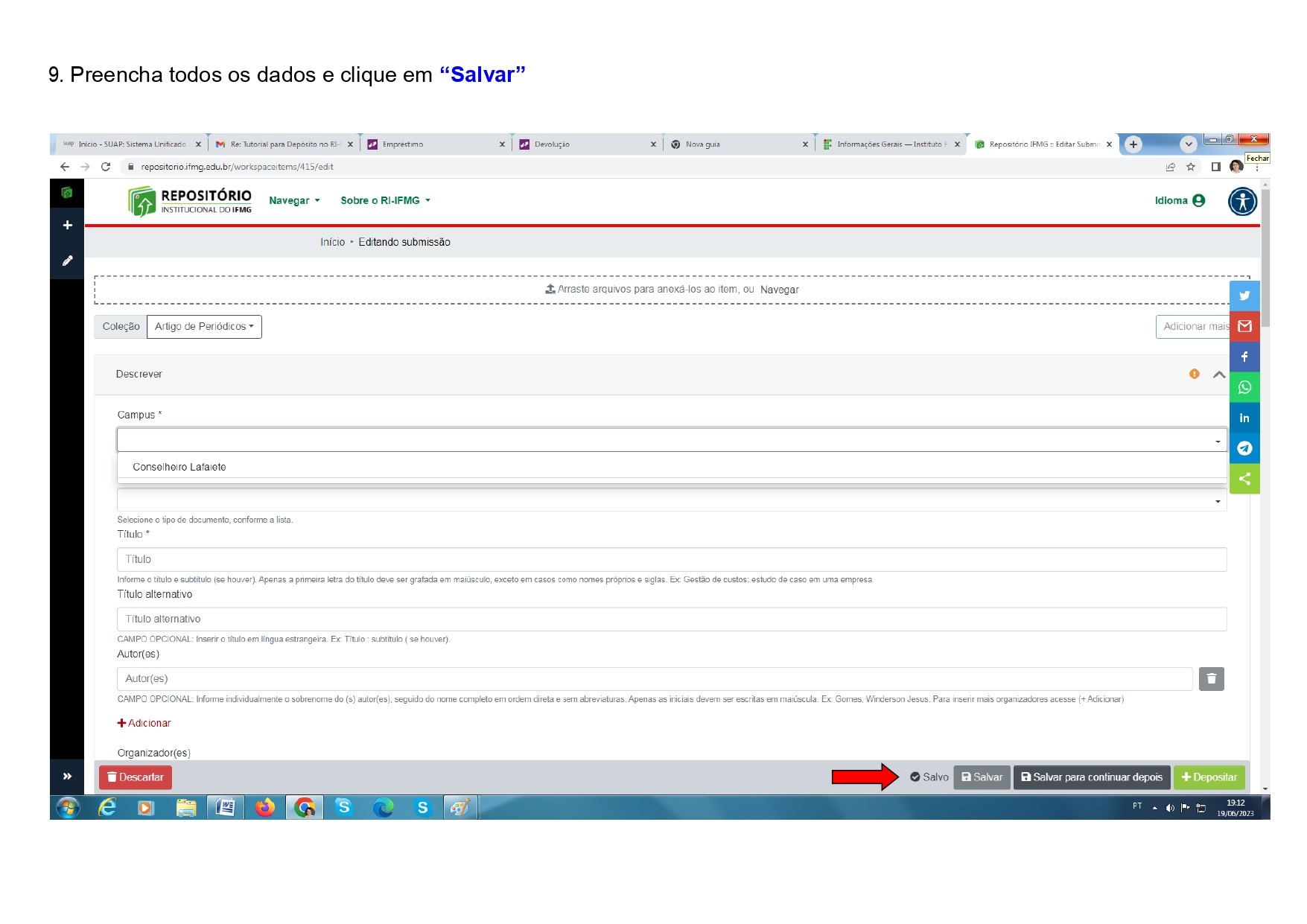Share via the LinkedIn icon

[1244, 418]
